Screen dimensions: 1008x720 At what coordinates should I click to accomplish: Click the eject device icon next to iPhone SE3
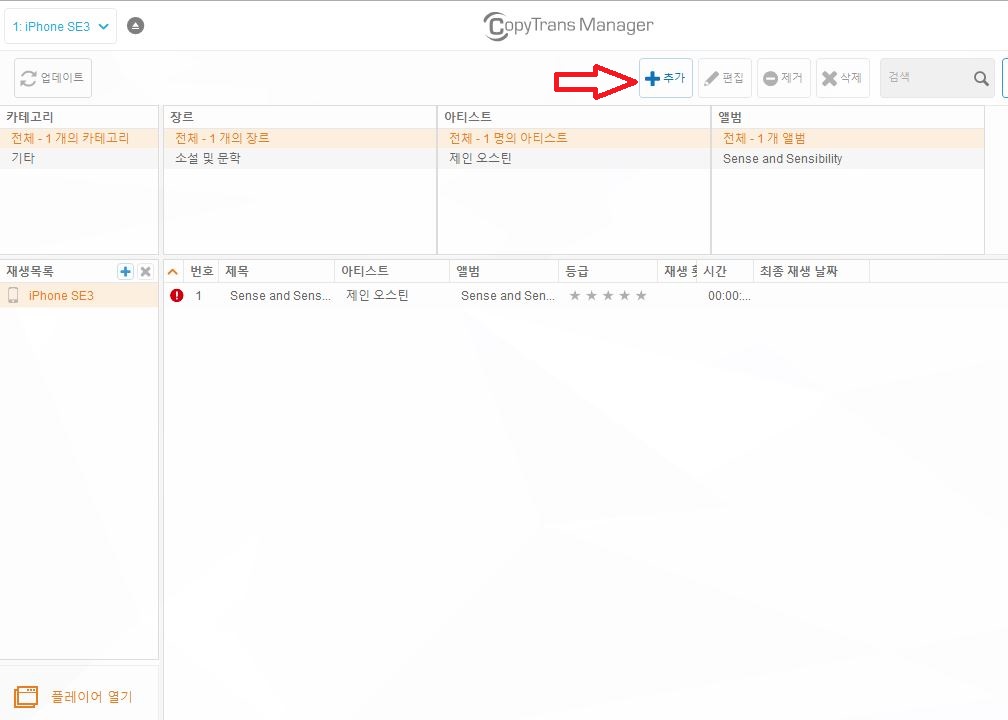click(x=137, y=25)
